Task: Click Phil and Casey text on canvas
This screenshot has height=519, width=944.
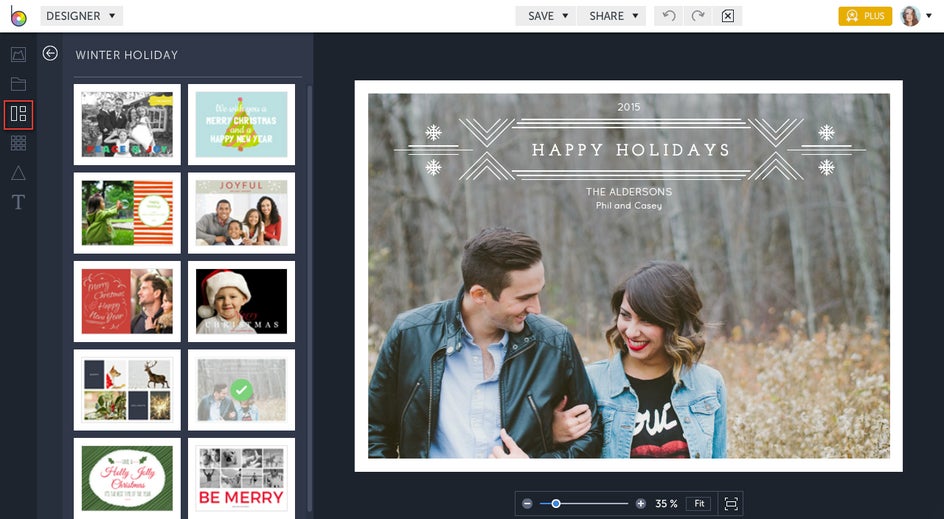Action: click(629, 205)
